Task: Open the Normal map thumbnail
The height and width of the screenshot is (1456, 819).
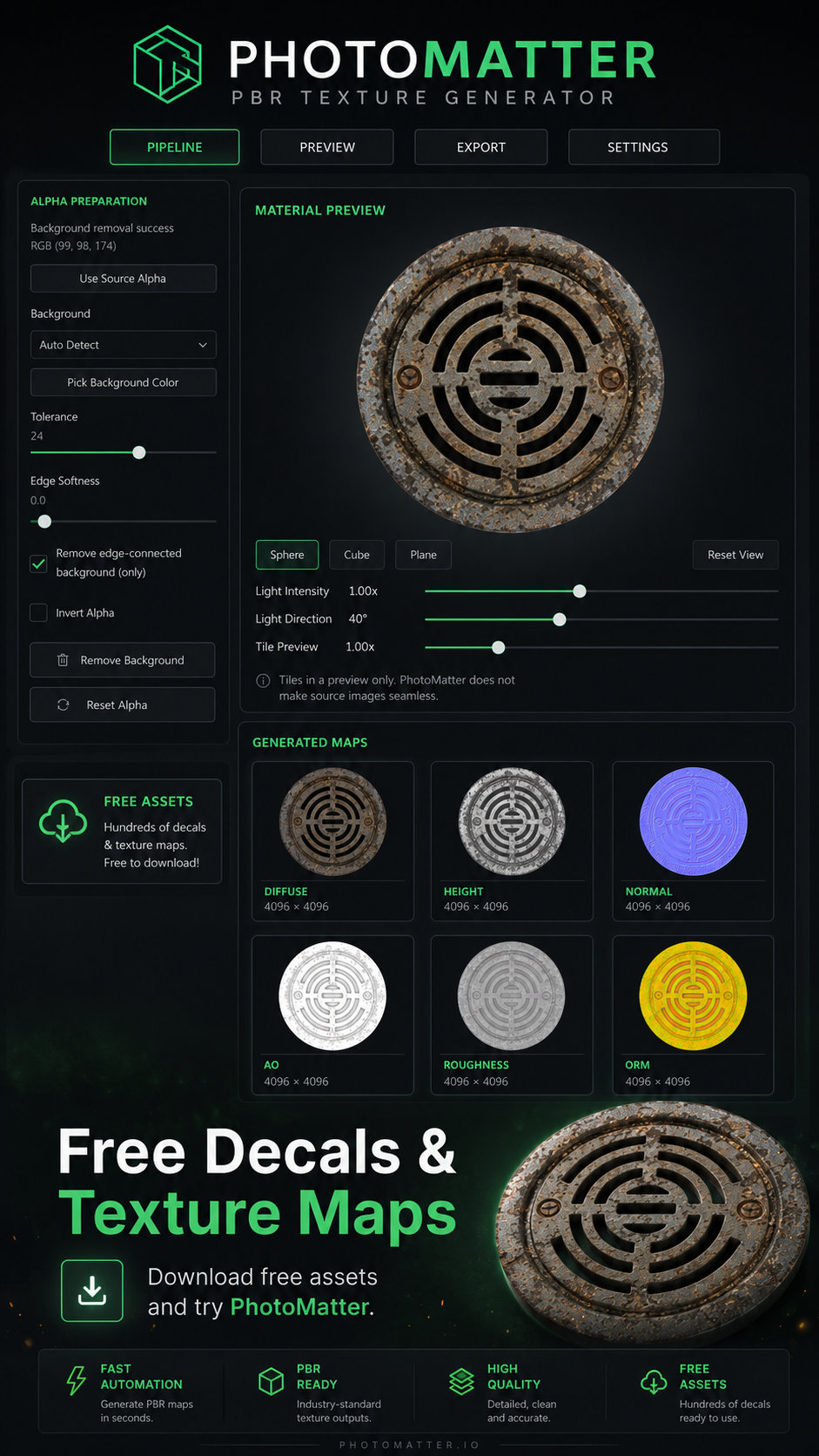Action: coord(693,840)
